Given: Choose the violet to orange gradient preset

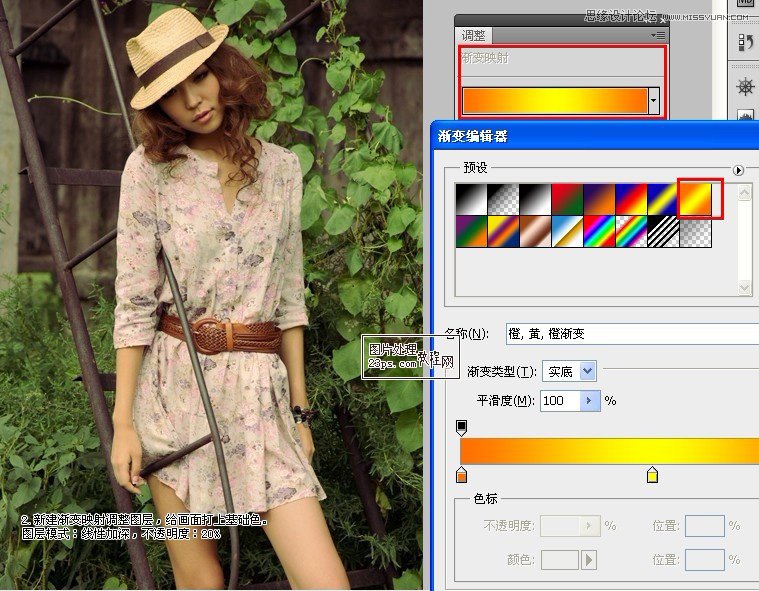Looking at the screenshot, I should (x=599, y=199).
